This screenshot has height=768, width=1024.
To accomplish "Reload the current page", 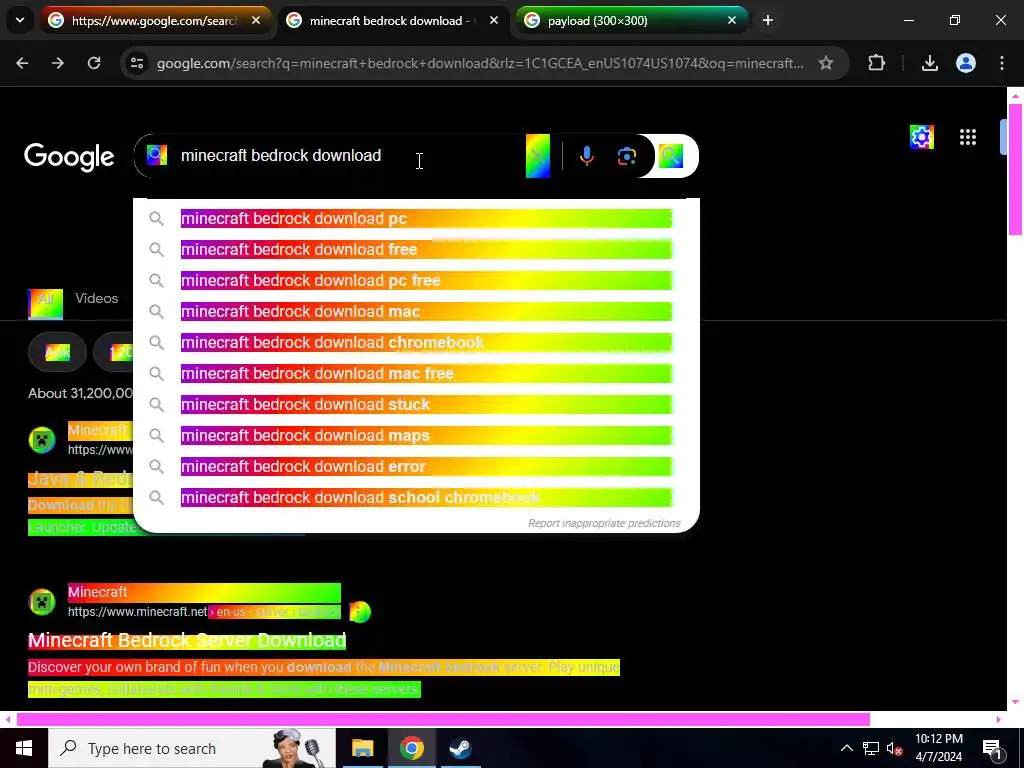I will point(94,63).
